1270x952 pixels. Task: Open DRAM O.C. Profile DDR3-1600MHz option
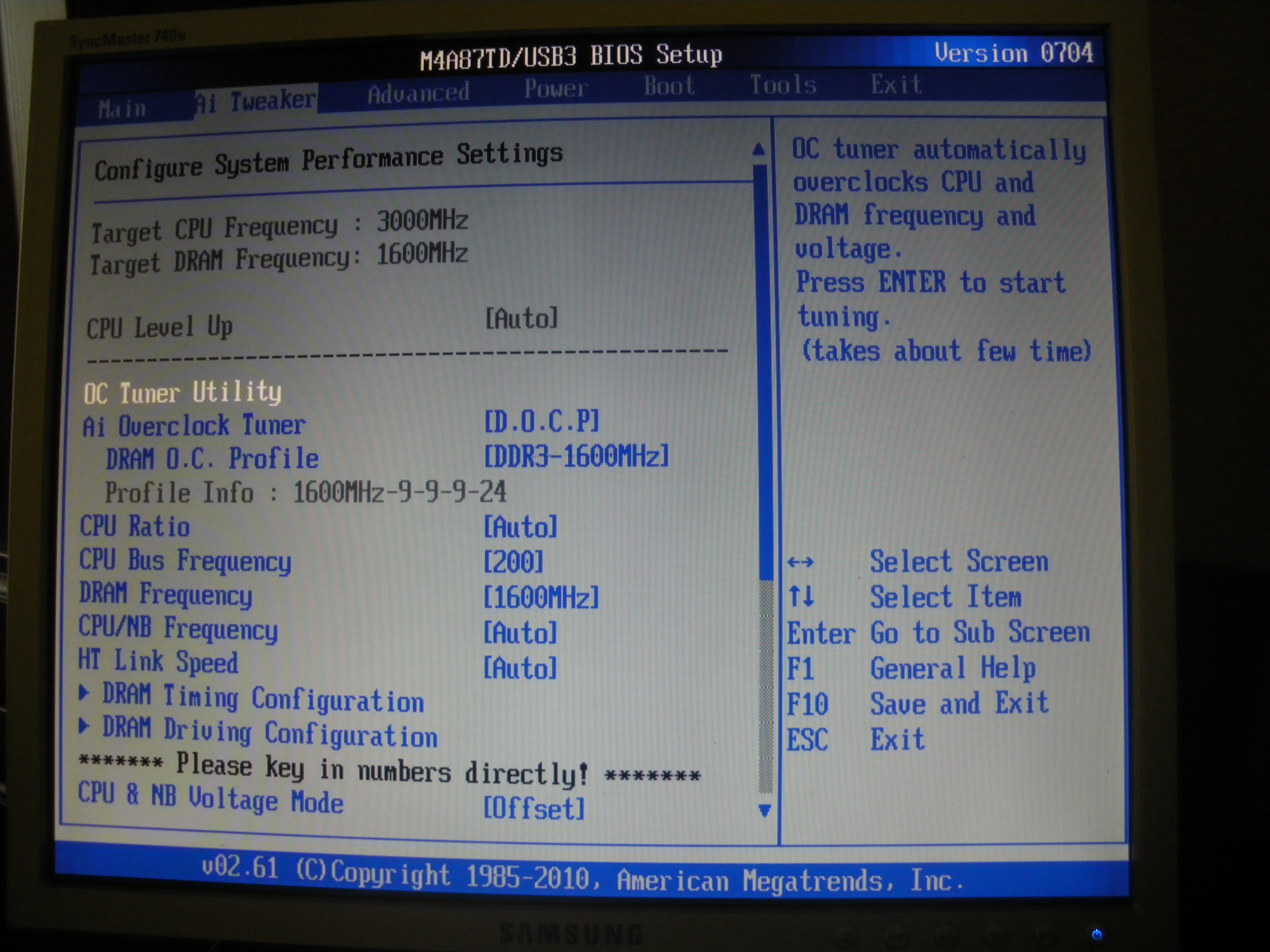point(576,457)
